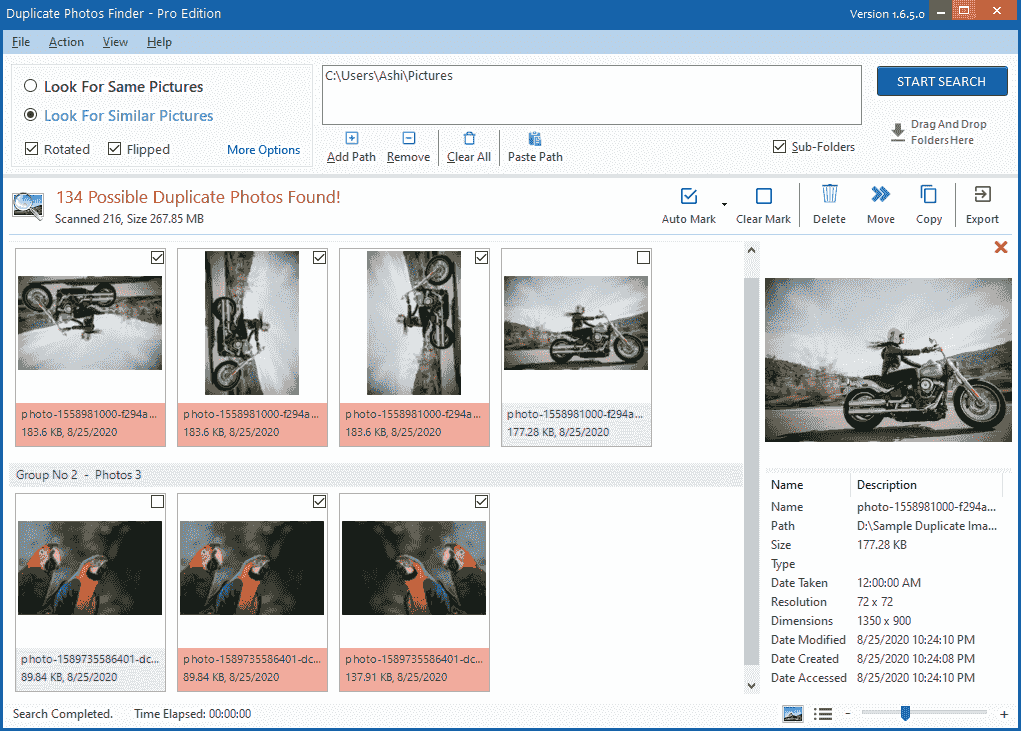The height and width of the screenshot is (731, 1021).
Task: Click the START SEARCH button
Action: [941, 81]
